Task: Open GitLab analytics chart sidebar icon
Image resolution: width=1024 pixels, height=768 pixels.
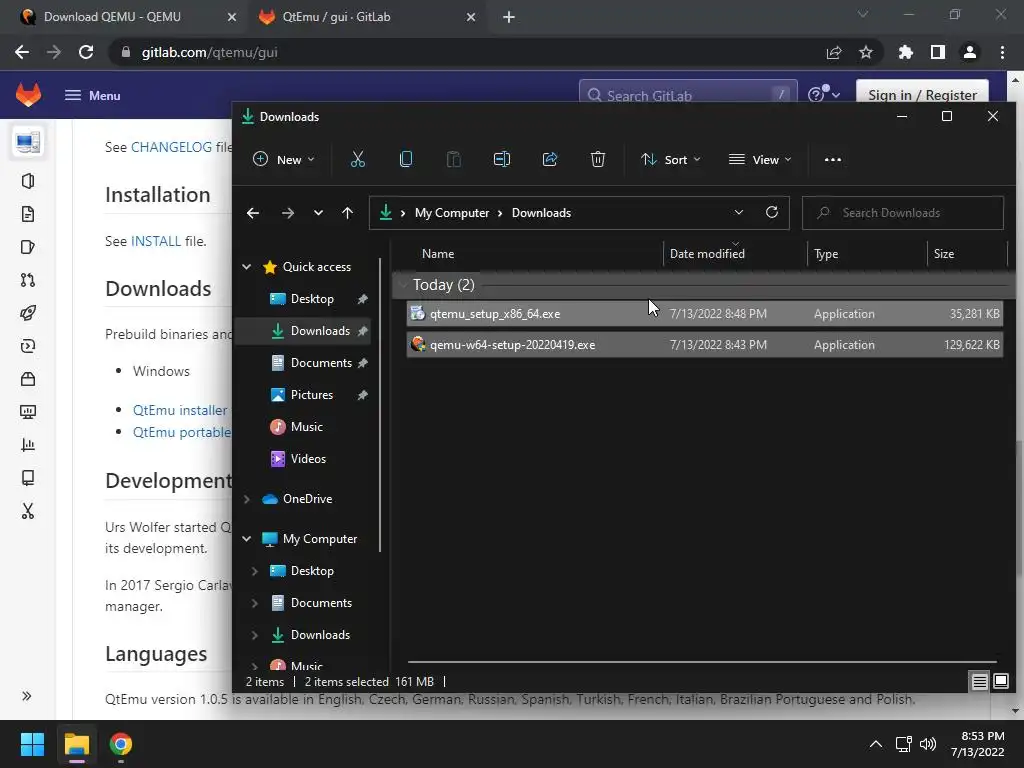Action: pyautogui.click(x=27, y=445)
